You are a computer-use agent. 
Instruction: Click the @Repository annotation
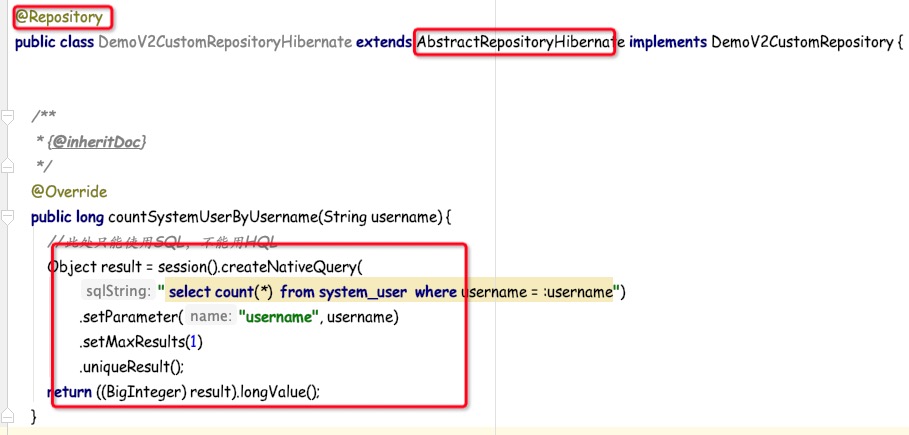tap(59, 17)
